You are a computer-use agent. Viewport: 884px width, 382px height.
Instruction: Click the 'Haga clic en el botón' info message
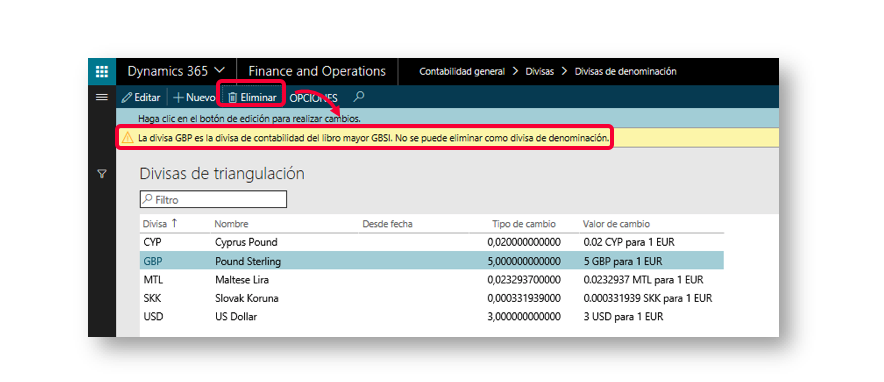click(x=249, y=119)
